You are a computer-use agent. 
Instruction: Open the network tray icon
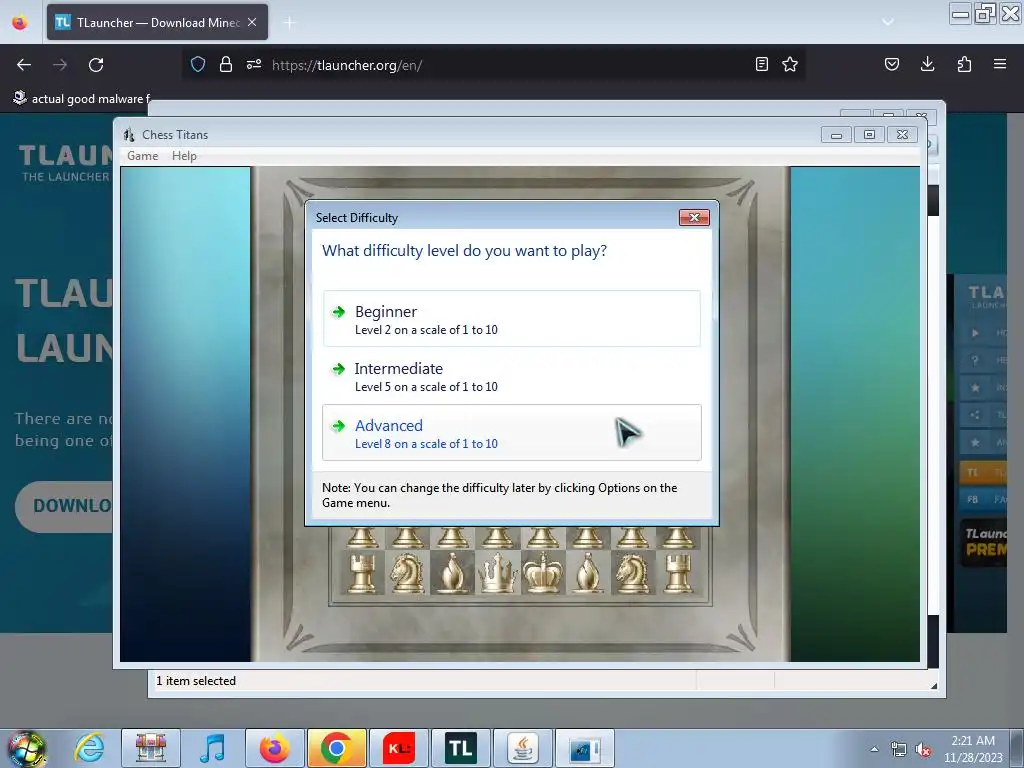click(899, 750)
